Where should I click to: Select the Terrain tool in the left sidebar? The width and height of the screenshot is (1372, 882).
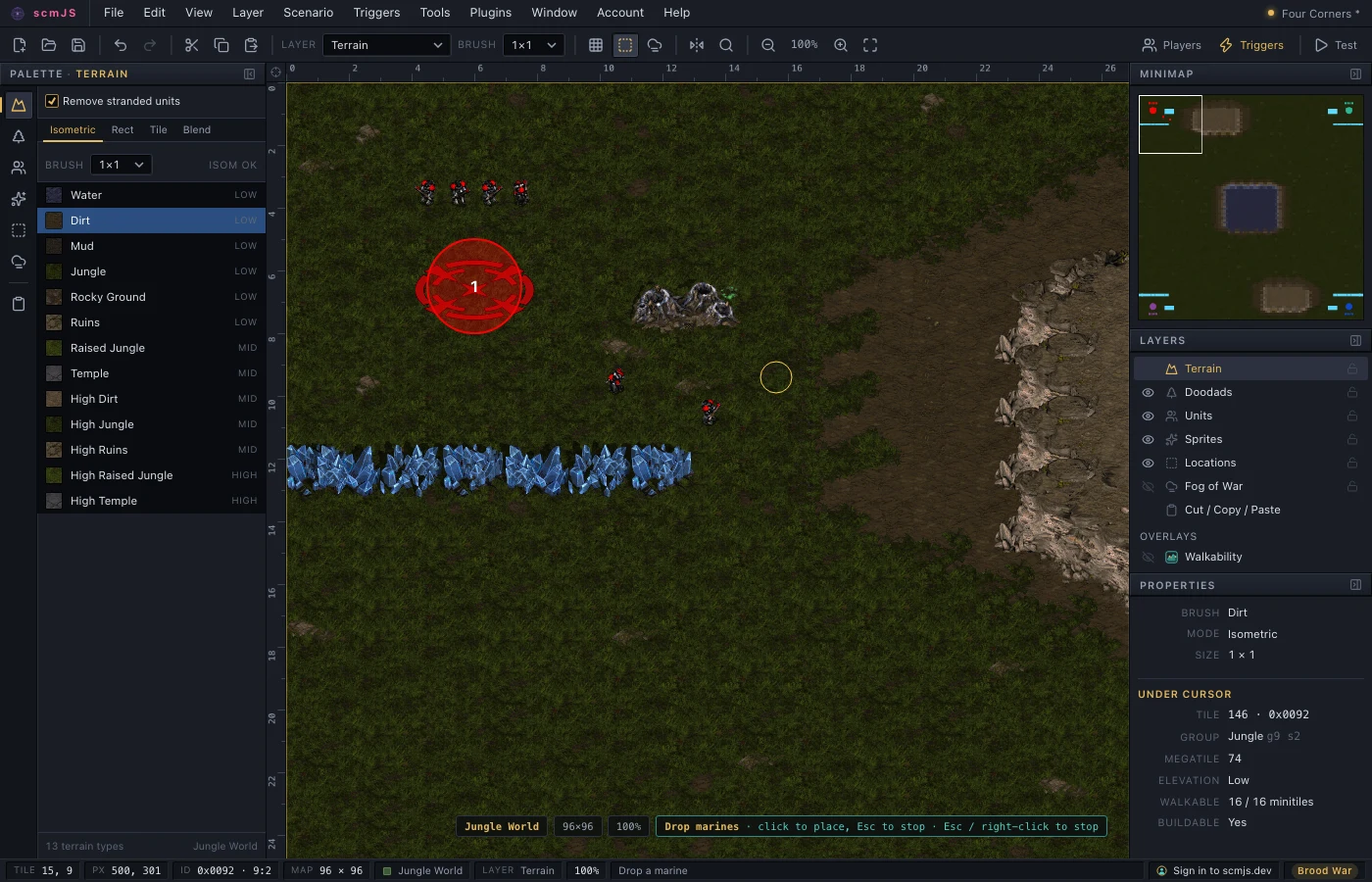[x=19, y=105]
